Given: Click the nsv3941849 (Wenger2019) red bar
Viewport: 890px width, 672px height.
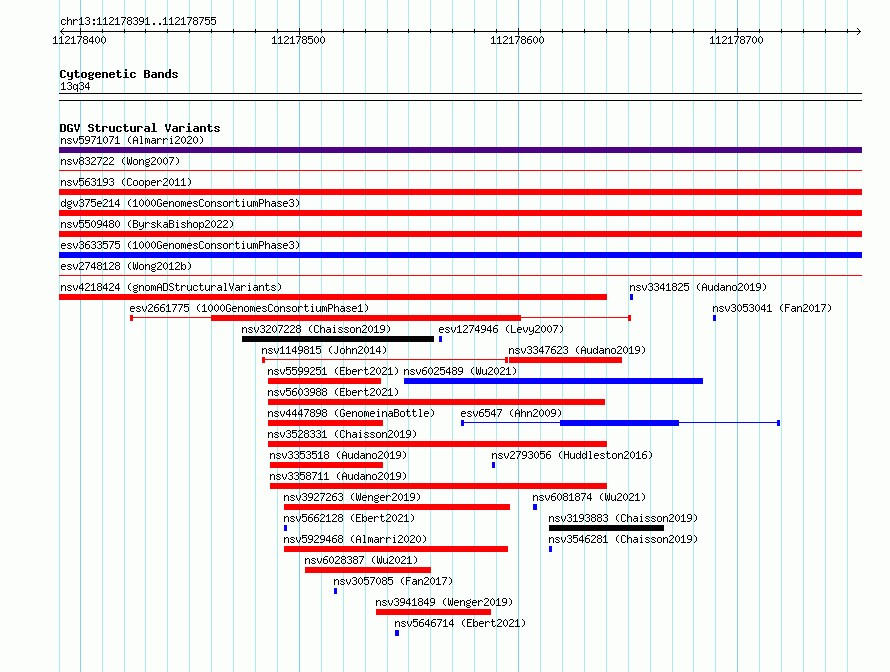Looking at the screenshot, I should click(433, 612).
